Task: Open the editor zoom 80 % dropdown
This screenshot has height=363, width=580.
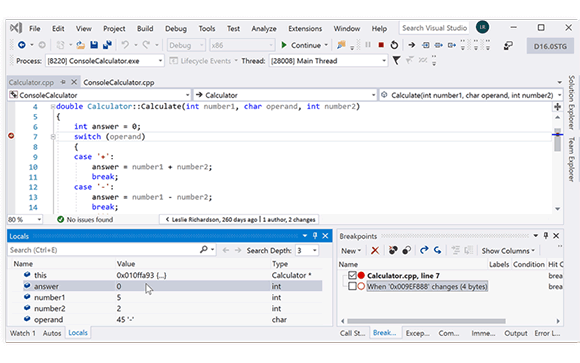Action: pyautogui.click(x=39, y=220)
